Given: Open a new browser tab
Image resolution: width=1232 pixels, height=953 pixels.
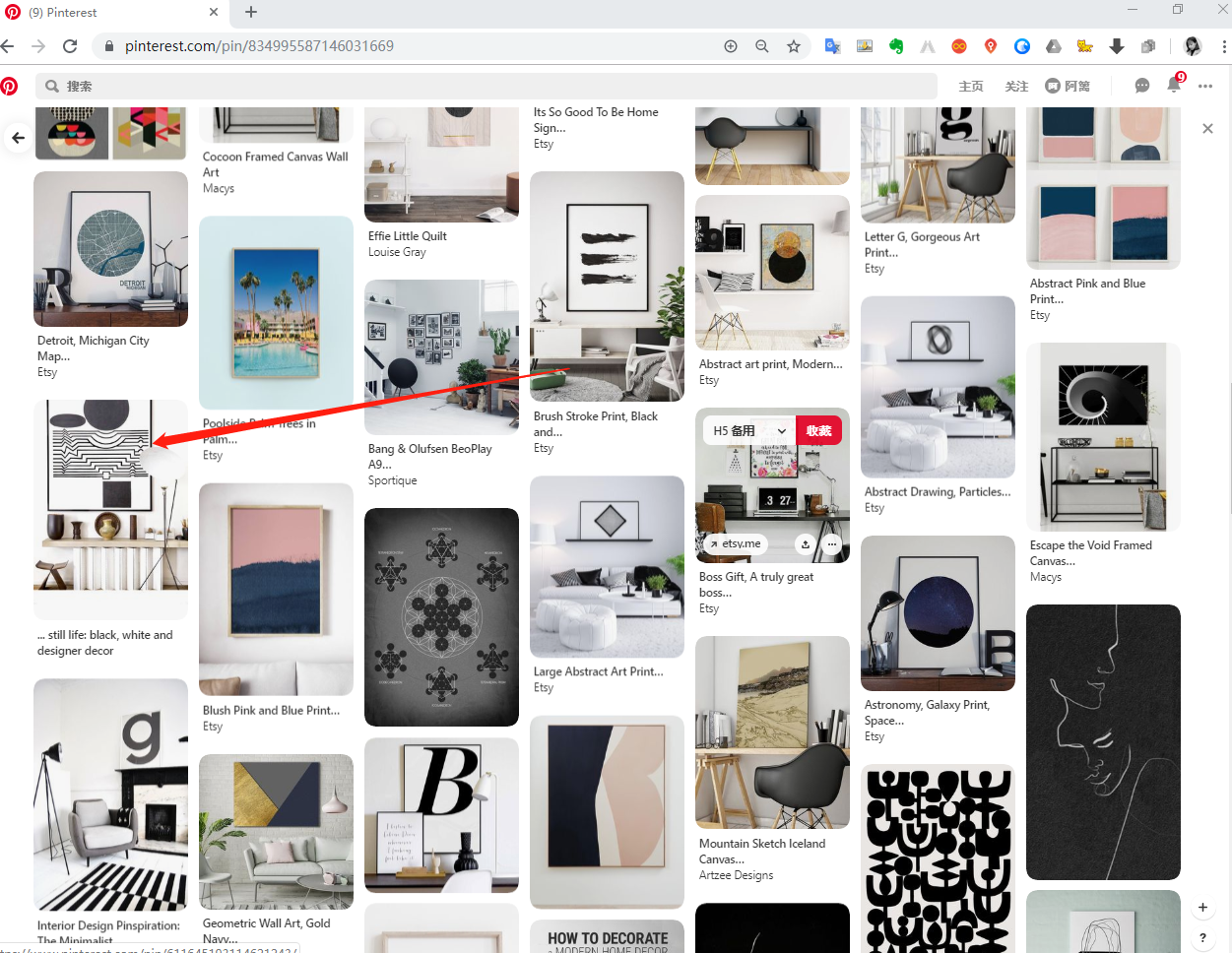Looking at the screenshot, I should click(x=251, y=12).
